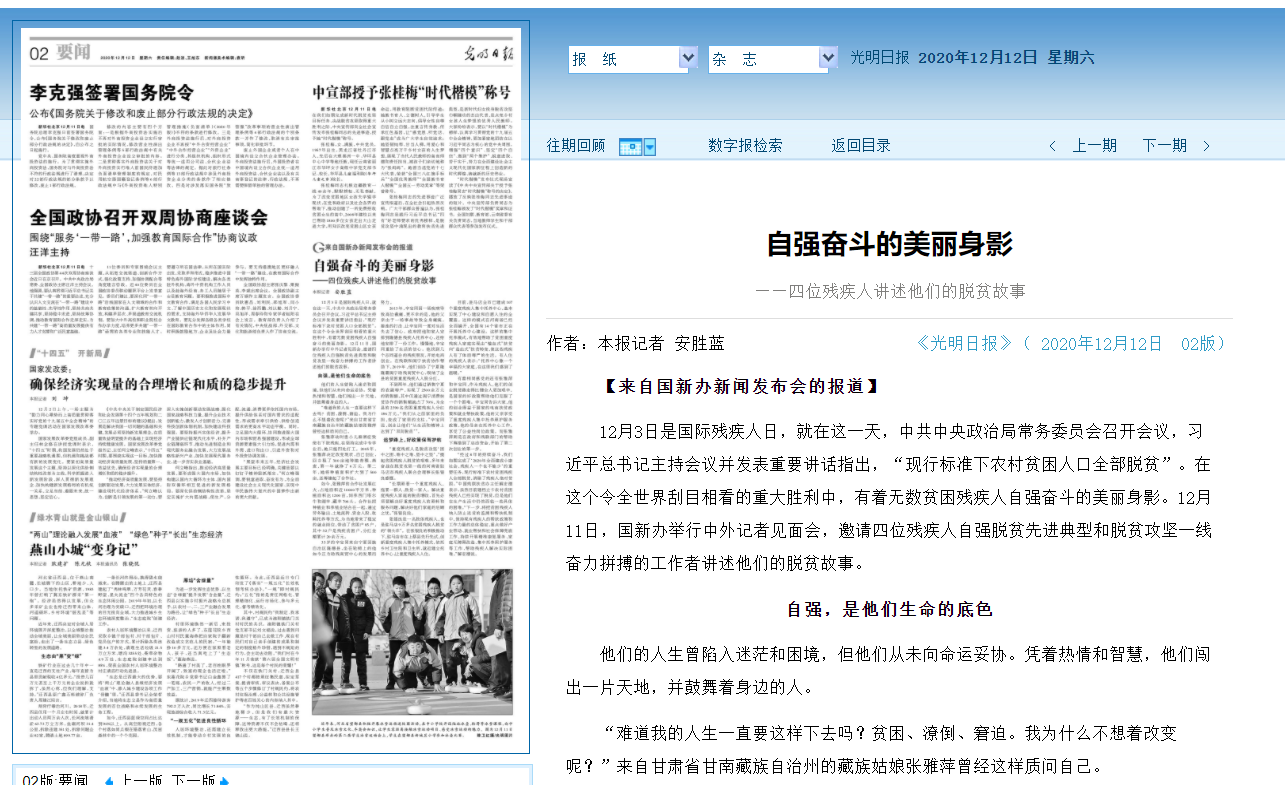Open the 中宣部授予张桂梅“时代楷模”称号 article

pos(413,93)
